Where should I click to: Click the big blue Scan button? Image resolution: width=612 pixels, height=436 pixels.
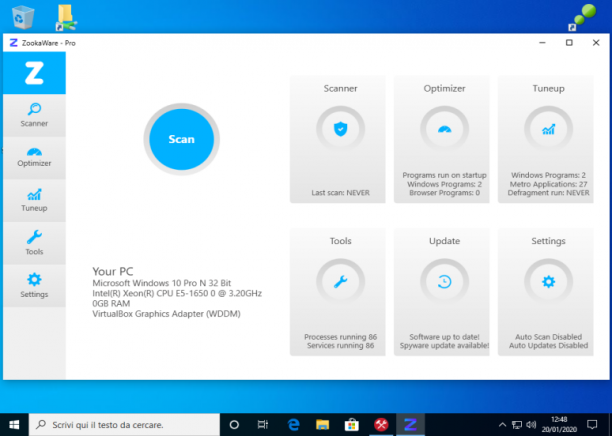click(181, 139)
